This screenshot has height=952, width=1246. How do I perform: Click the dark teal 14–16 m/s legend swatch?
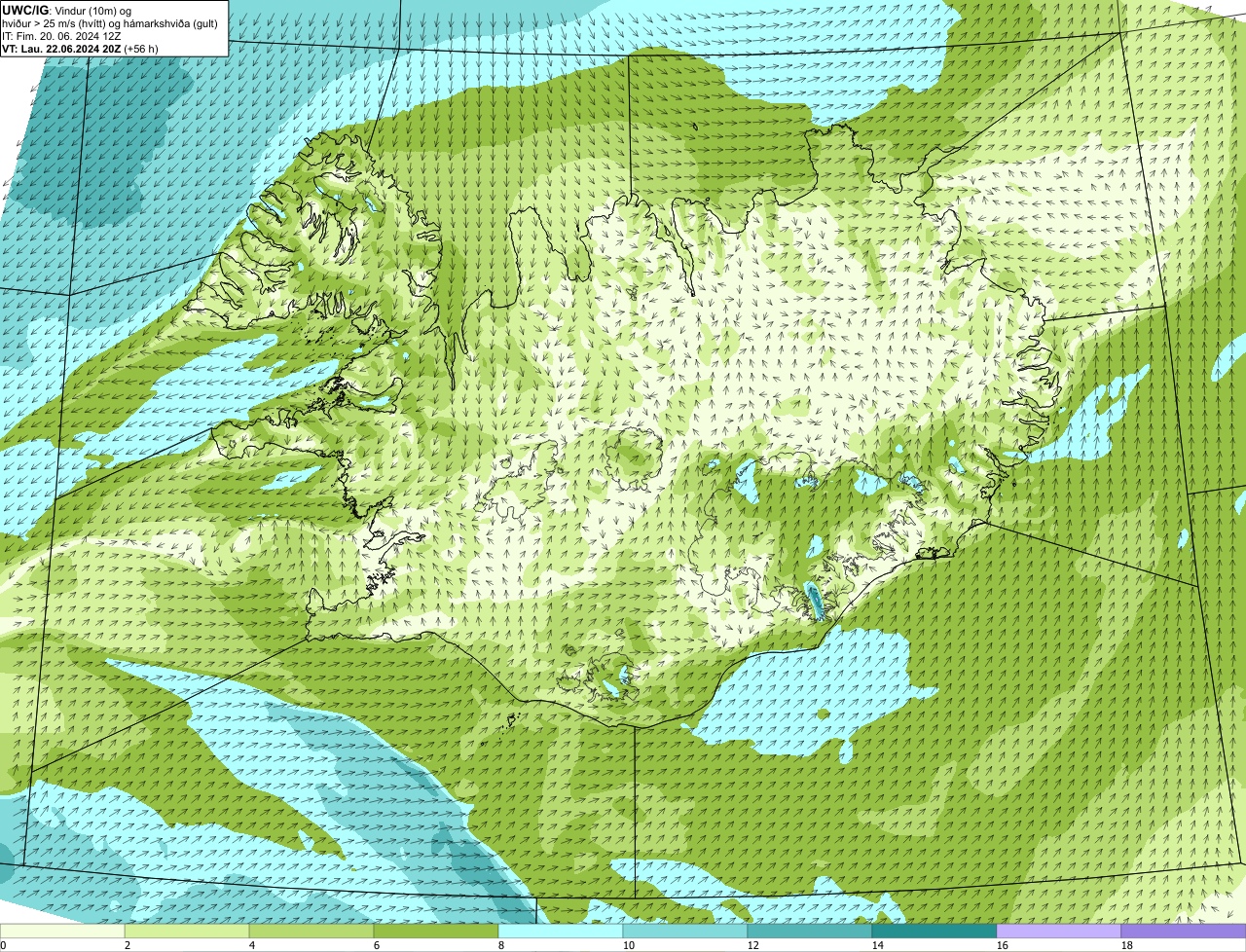[934, 931]
